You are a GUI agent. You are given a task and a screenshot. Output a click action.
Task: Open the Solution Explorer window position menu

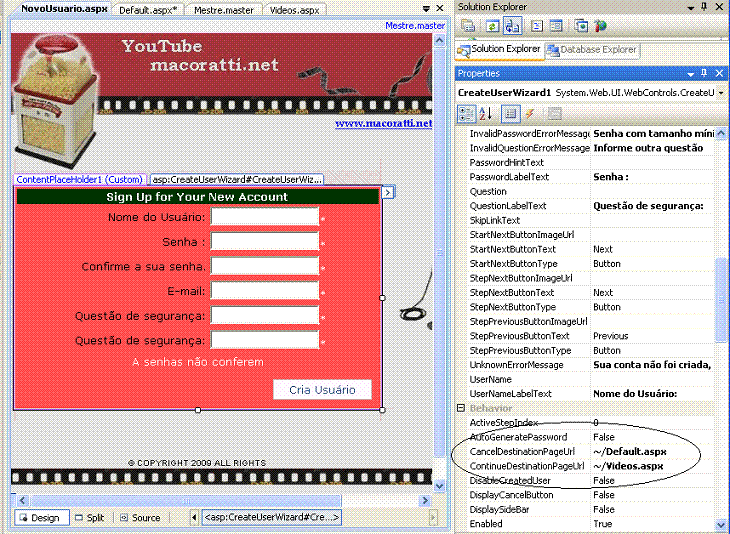point(691,7)
